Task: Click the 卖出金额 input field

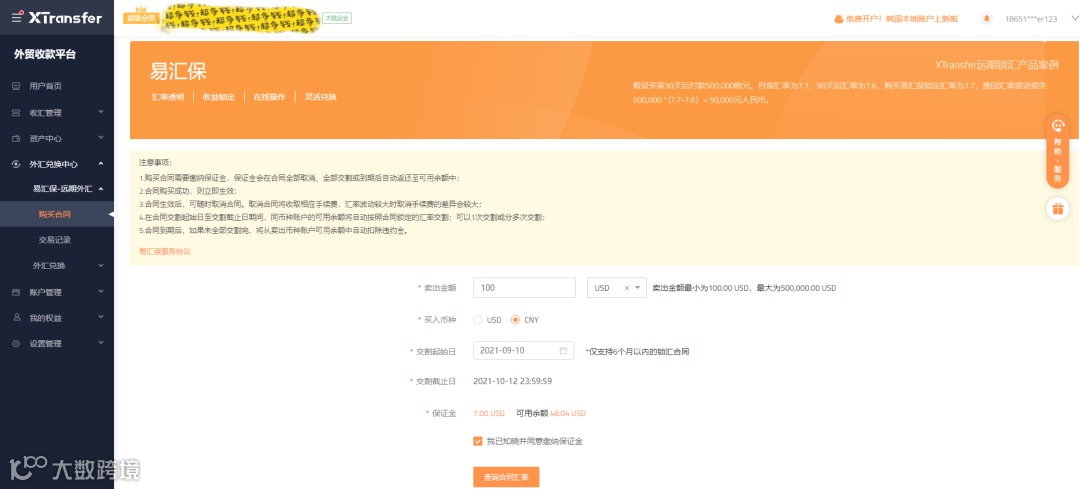Action: (x=524, y=288)
